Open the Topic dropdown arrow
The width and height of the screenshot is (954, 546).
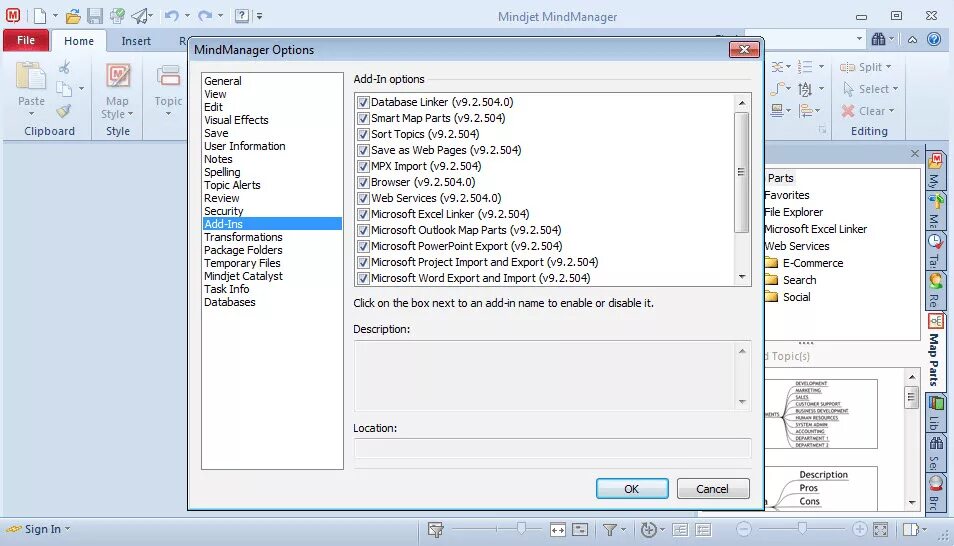(169, 114)
